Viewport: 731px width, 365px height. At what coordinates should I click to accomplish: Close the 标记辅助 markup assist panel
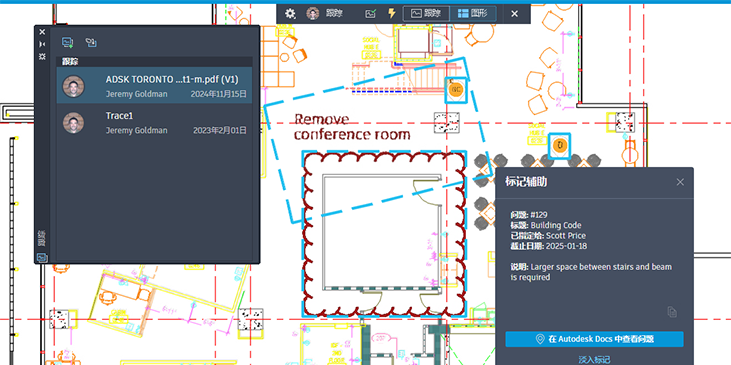point(680,182)
